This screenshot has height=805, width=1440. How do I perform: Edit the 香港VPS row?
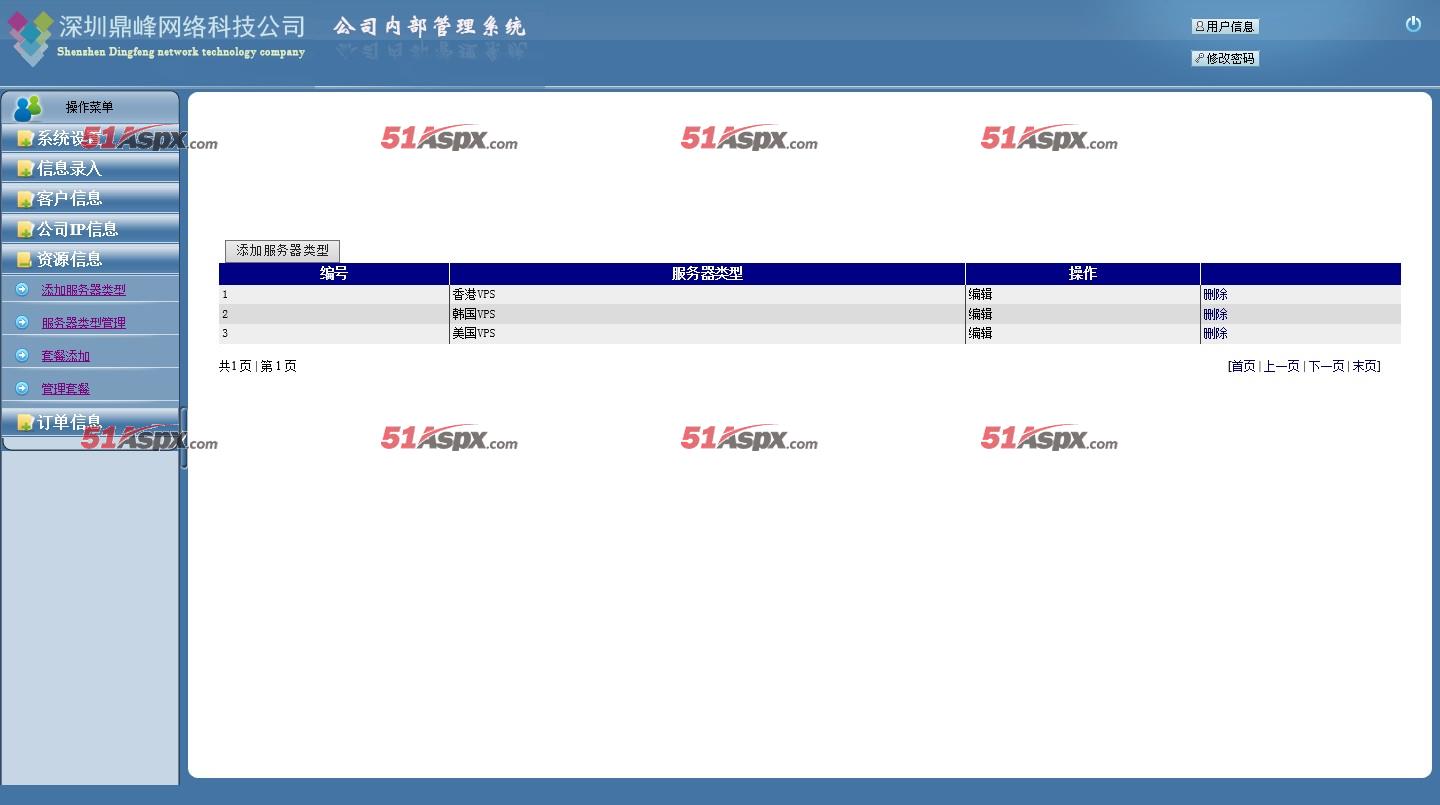(980, 295)
